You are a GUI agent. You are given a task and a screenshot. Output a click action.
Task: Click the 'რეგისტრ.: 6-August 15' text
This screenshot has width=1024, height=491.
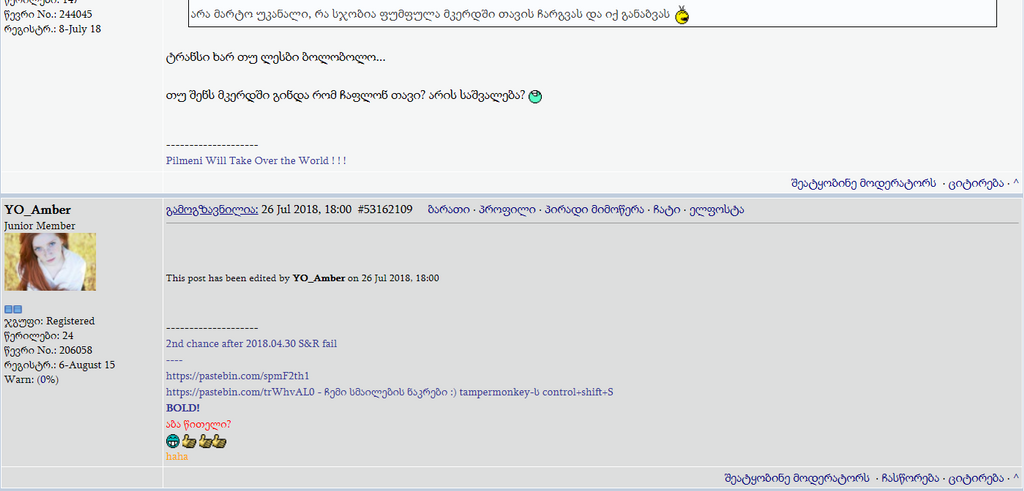click(59, 365)
